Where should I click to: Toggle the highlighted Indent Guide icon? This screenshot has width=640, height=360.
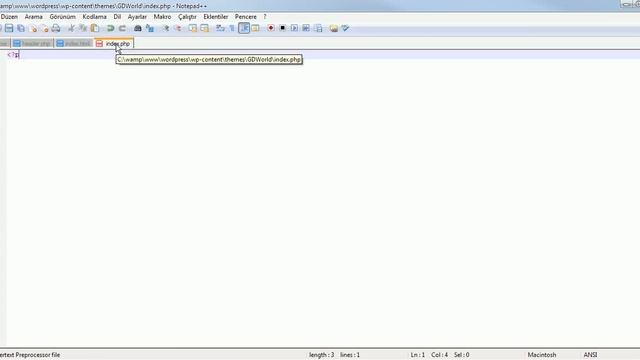[244, 28]
